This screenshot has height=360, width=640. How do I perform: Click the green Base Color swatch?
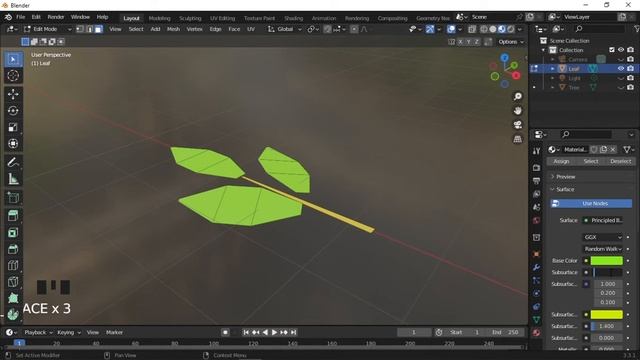(x=607, y=260)
